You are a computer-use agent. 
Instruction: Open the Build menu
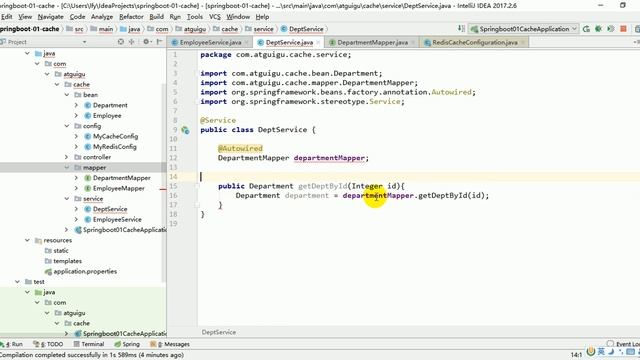coord(156,17)
